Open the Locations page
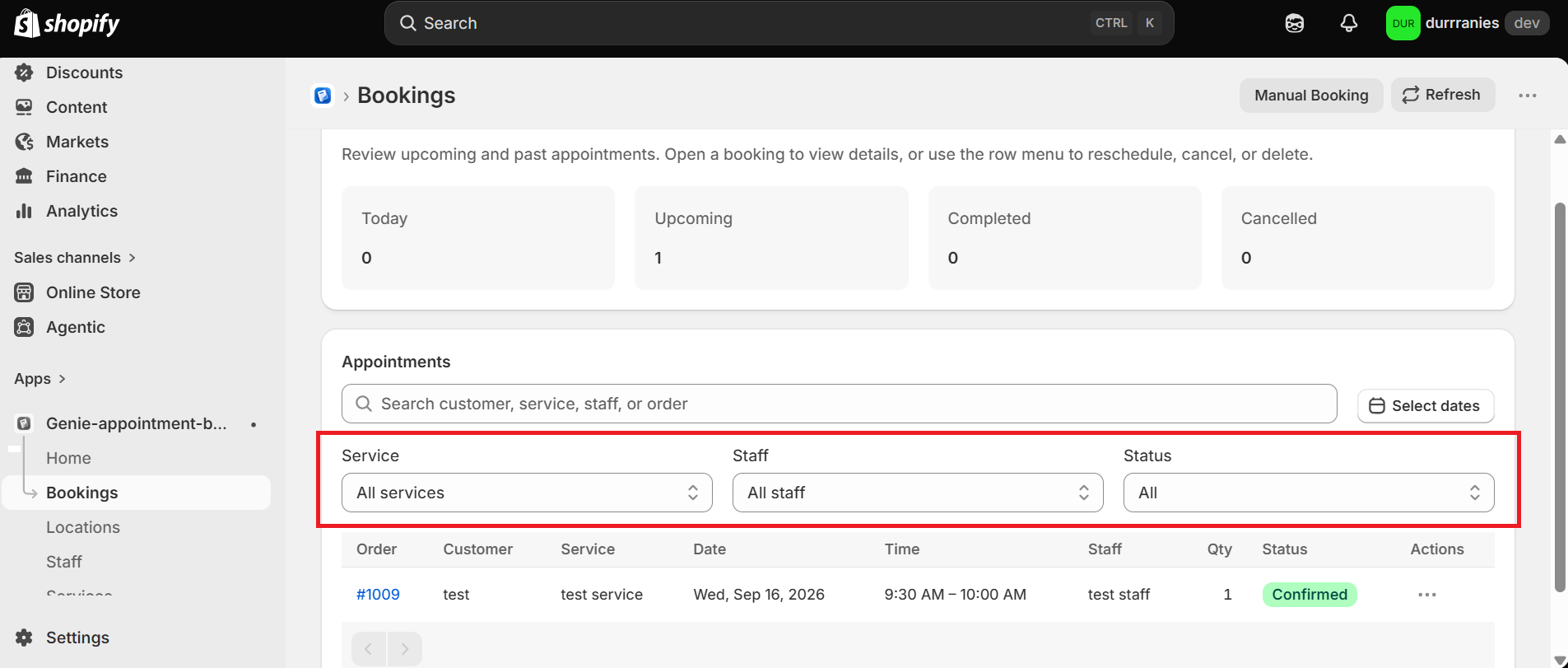The width and height of the screenshot is (1568, 668). click(83, 527)
